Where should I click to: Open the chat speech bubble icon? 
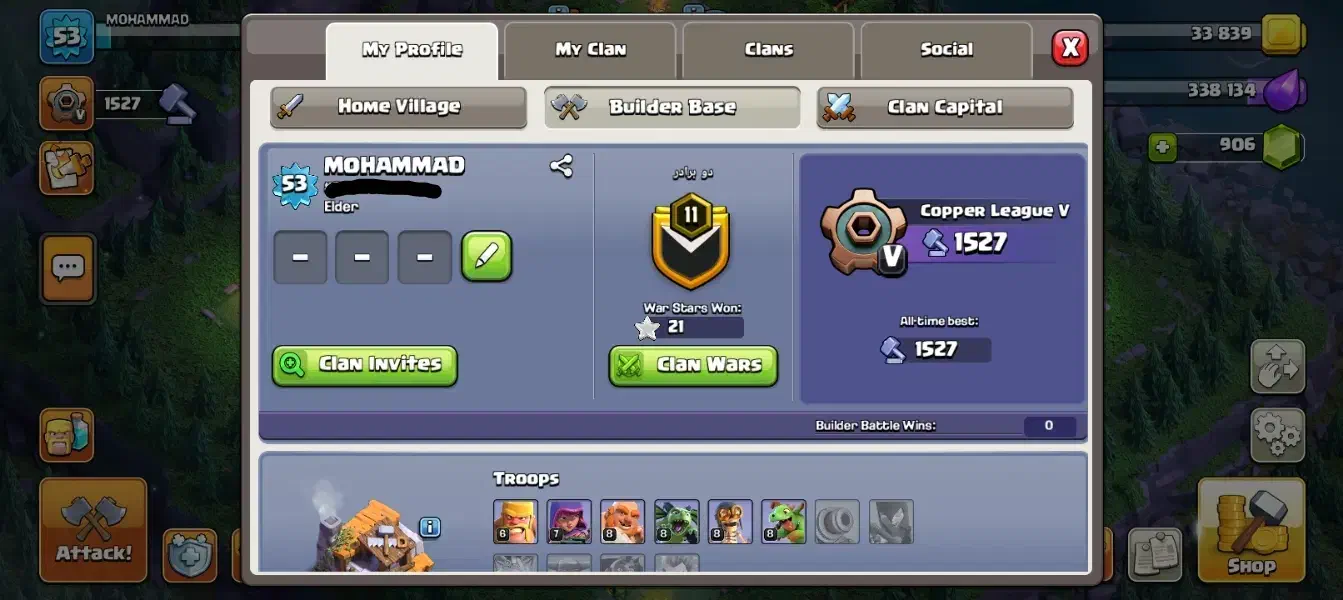click(68, 268)
